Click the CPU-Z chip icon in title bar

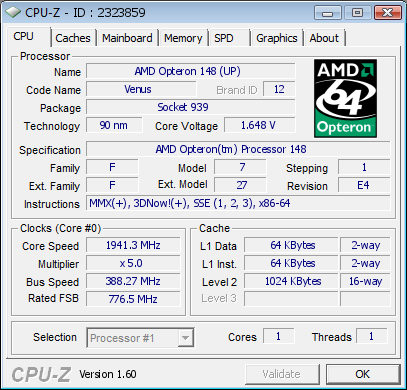click(x=14, y=12)
